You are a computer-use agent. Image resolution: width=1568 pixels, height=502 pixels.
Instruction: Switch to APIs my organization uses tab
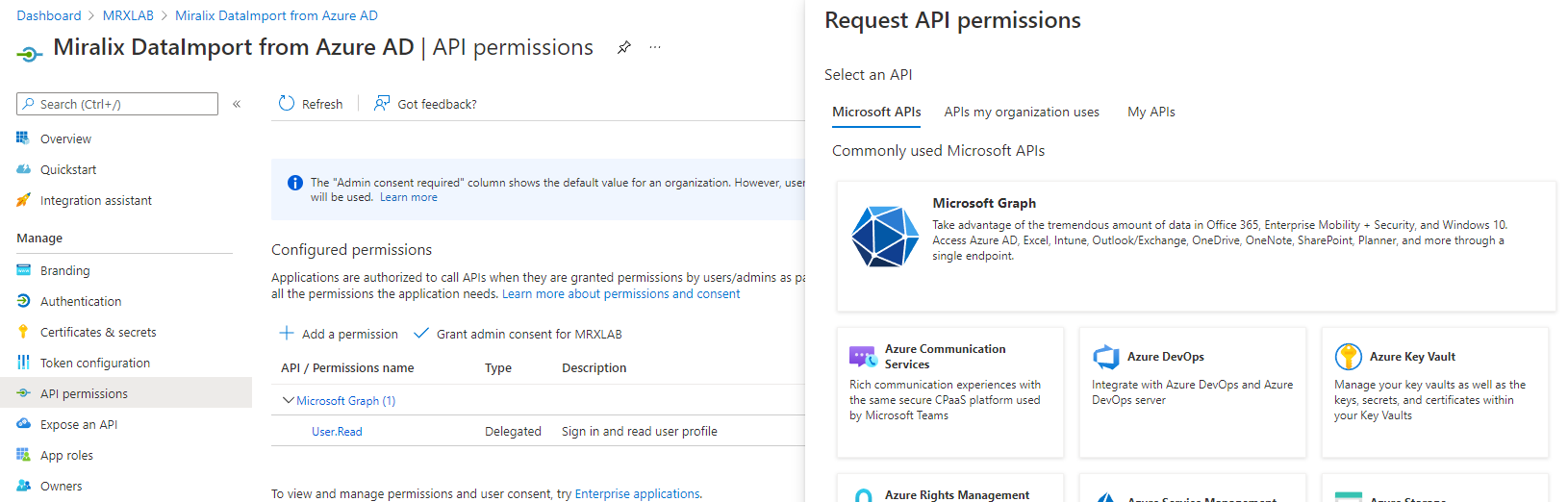click(1022, 112)
